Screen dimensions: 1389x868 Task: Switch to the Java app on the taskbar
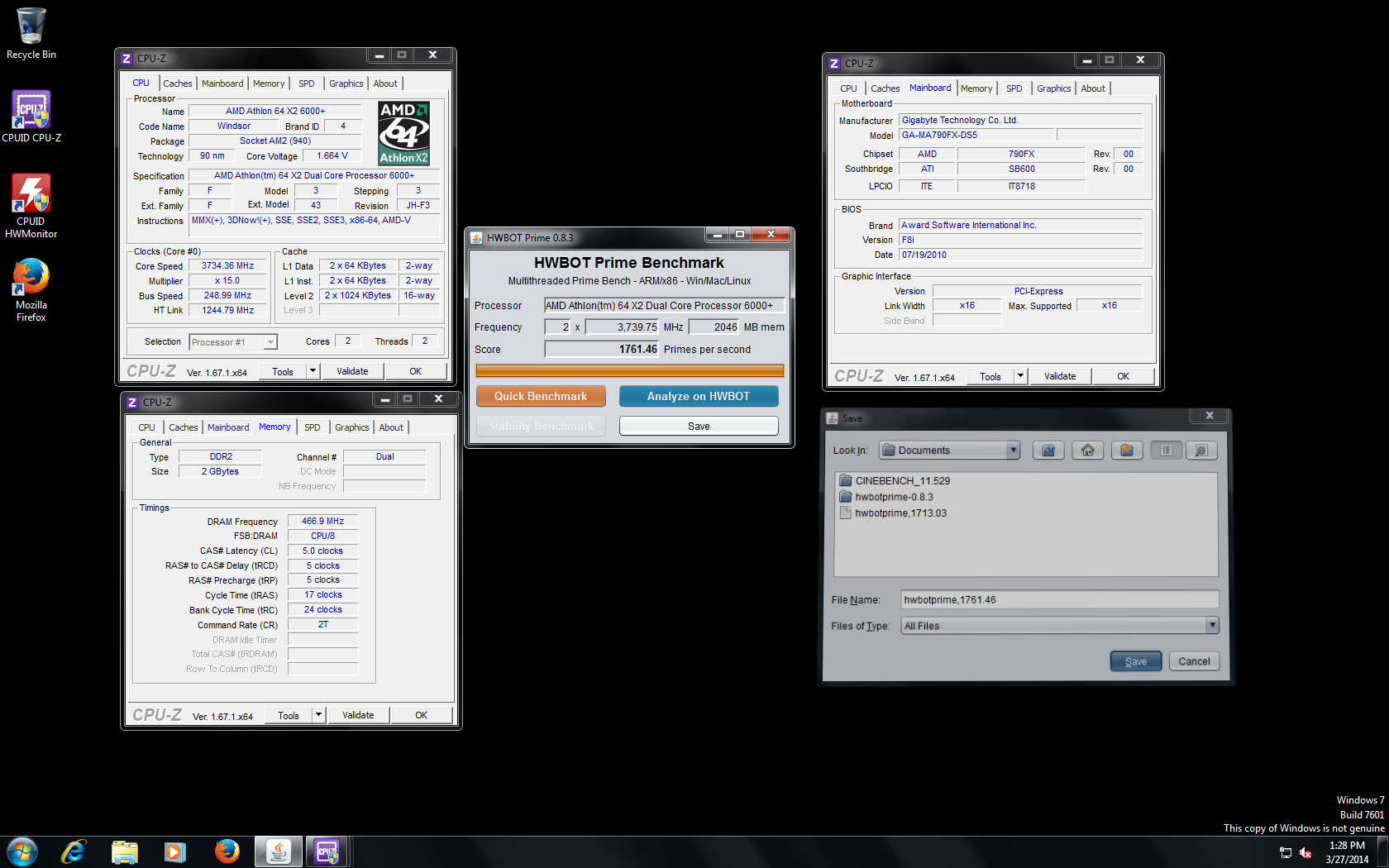(x=279, y=851)
